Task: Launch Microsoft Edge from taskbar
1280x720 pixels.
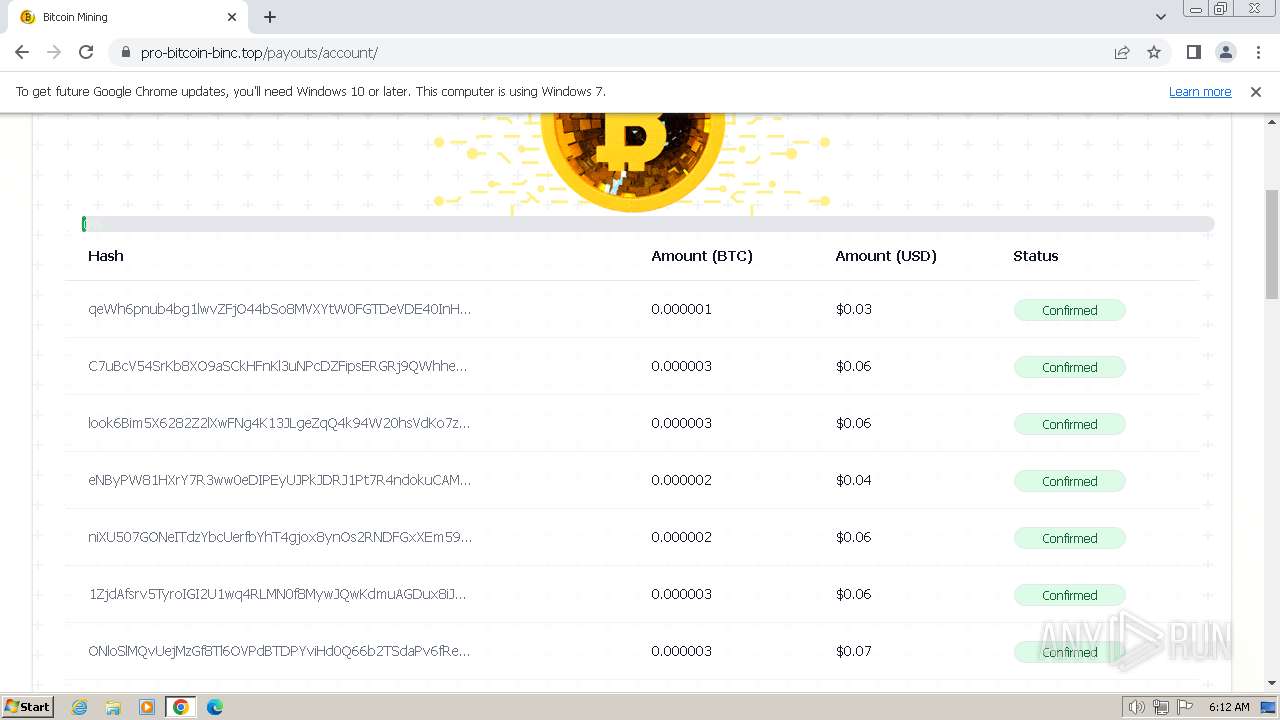Action: (x=215, y=707)
